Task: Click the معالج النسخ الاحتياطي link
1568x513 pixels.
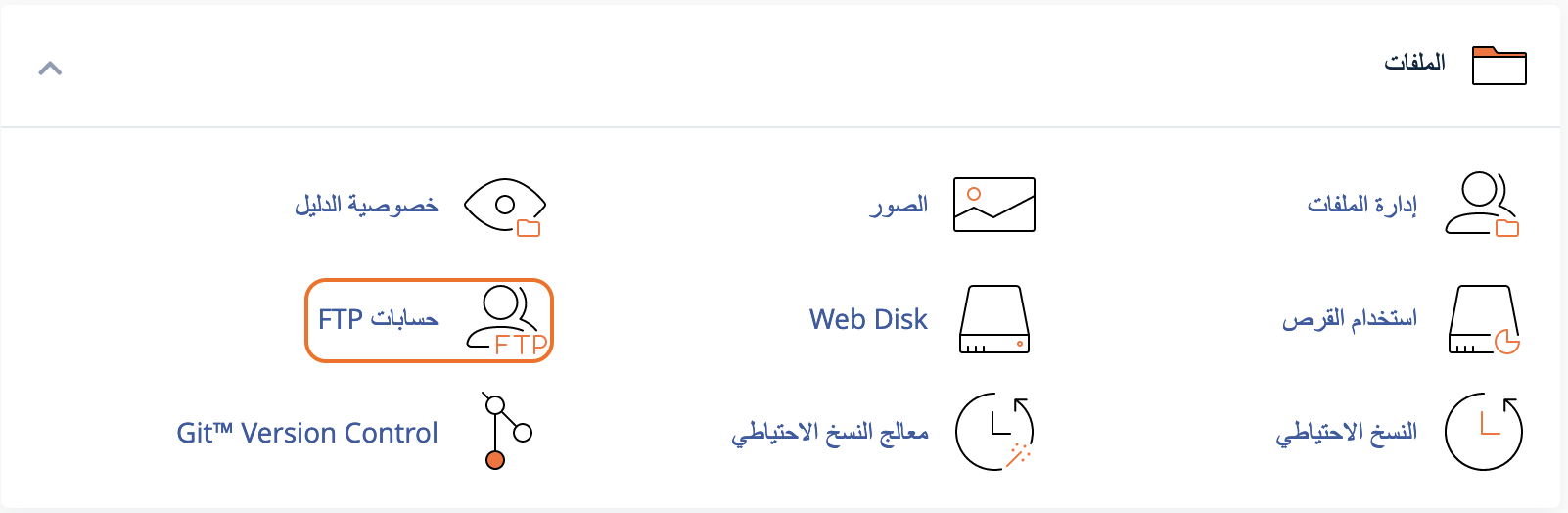Action: (x=830, y=433)
